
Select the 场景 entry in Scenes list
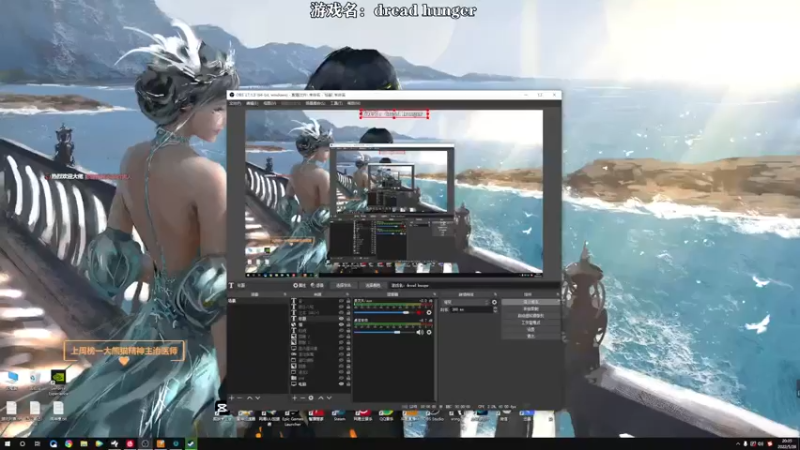click(x=258, y=301)
